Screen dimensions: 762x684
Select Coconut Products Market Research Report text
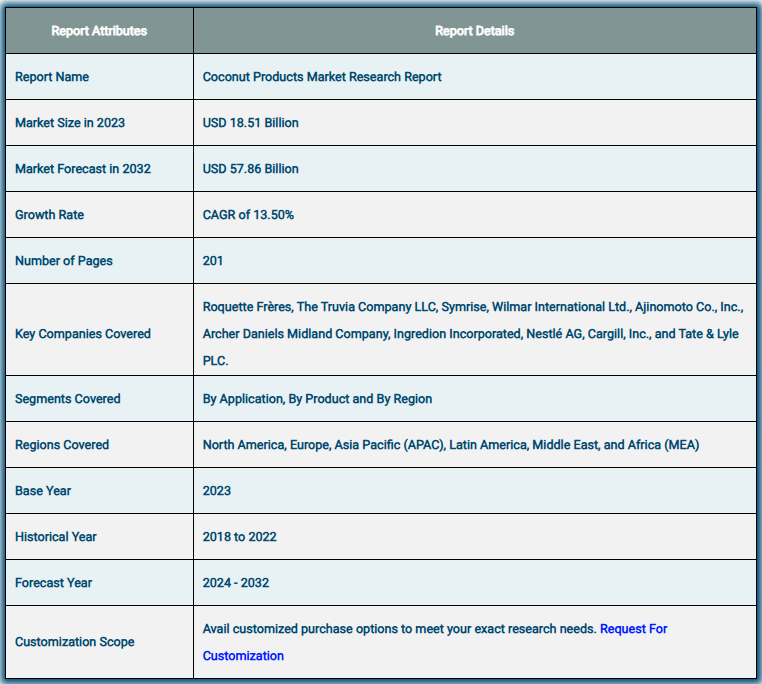pyautogui.click(x=322, y=77)
